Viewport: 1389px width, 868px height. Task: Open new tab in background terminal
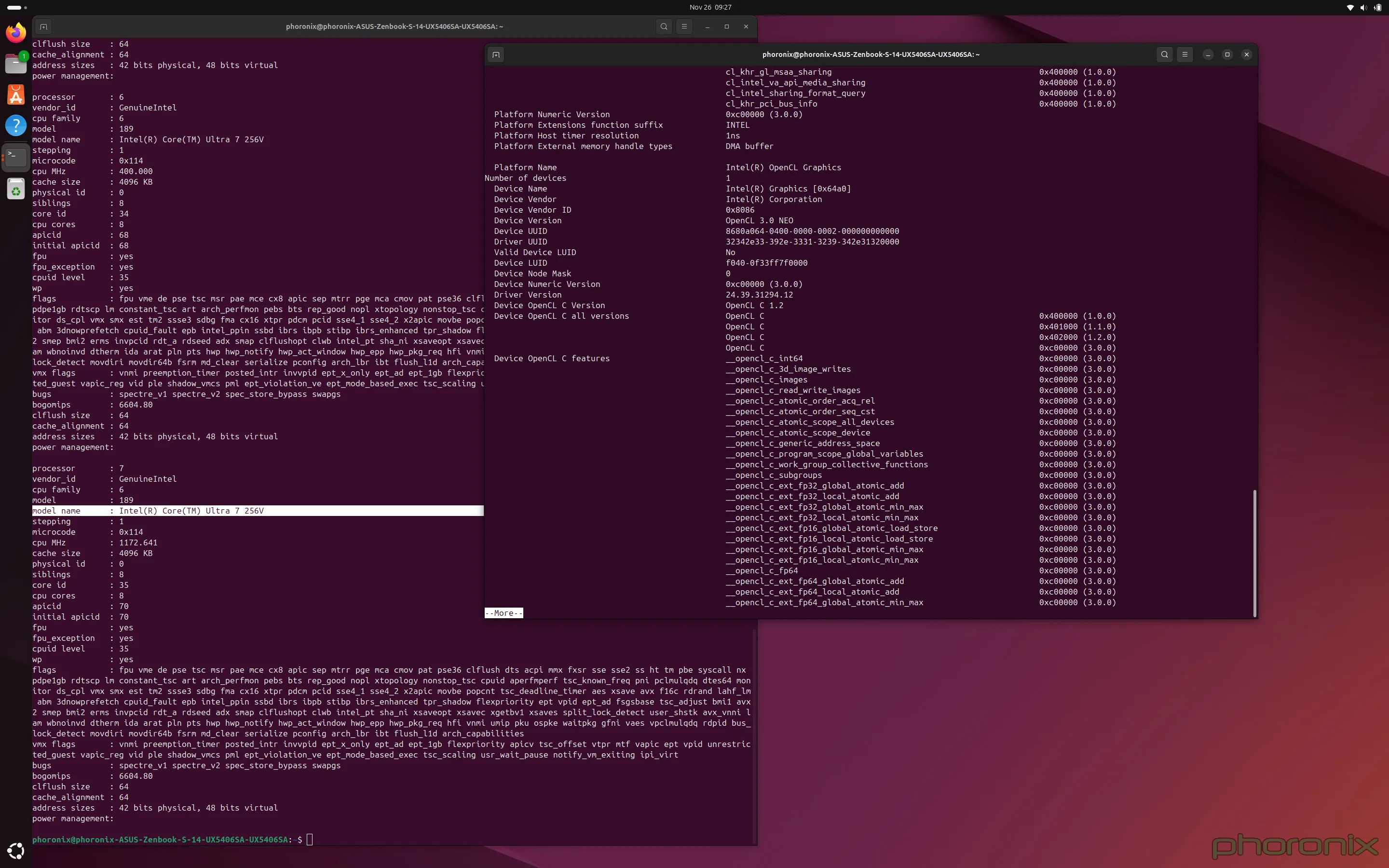click(43, 27)
